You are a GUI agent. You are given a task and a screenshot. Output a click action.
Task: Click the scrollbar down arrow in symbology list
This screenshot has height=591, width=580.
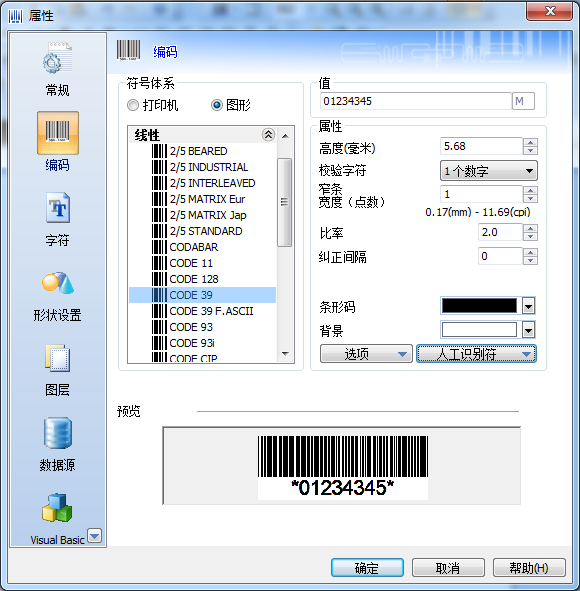(285, 354)
